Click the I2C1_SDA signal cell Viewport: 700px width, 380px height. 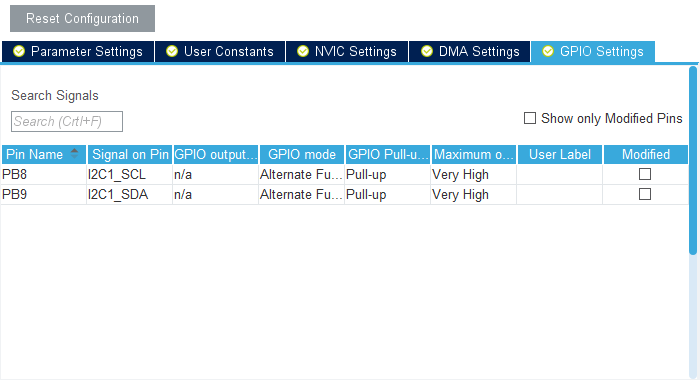coord(129,195)
